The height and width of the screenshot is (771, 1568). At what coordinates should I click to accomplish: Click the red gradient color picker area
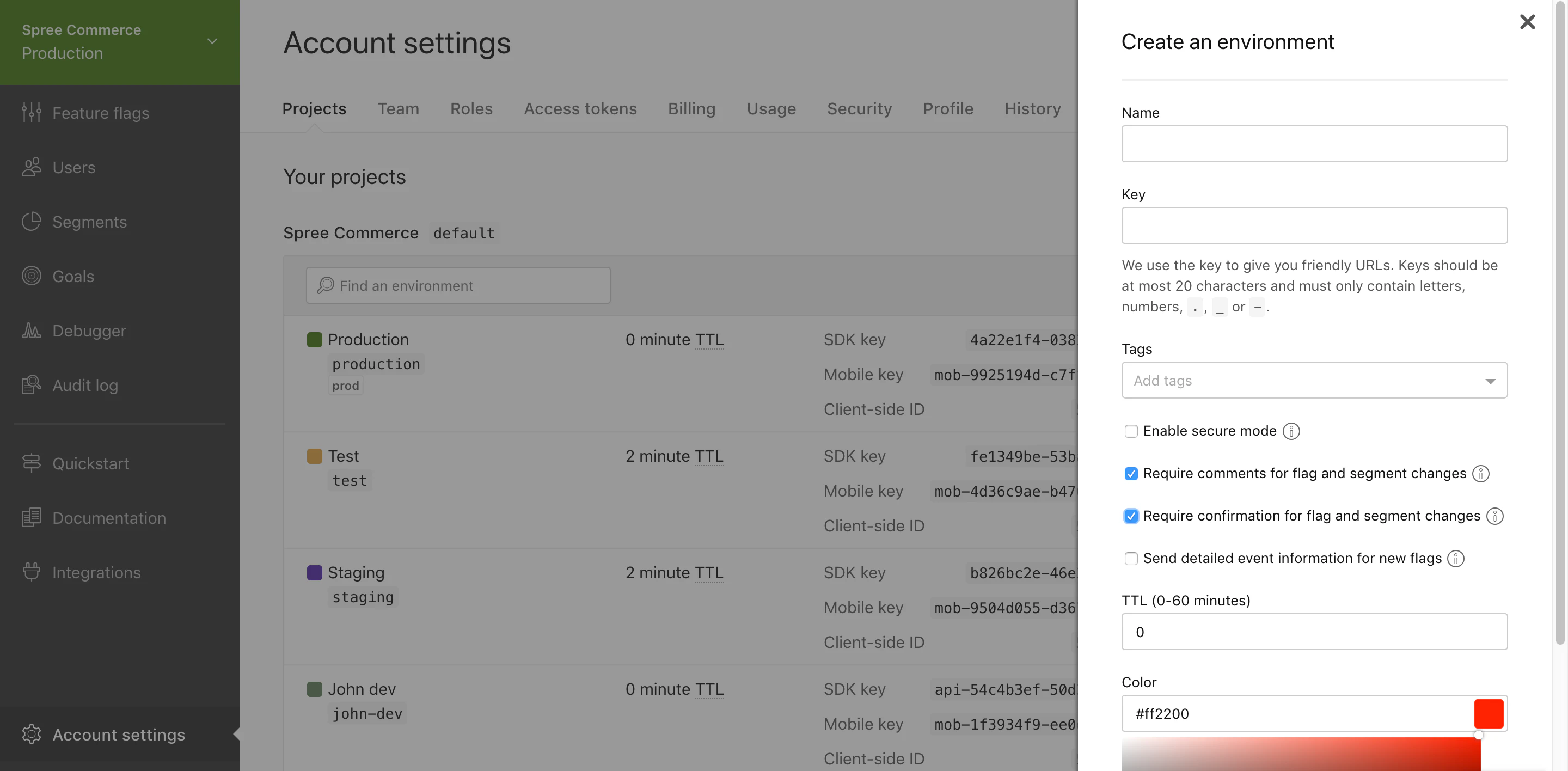click(x=1301, y=754)
